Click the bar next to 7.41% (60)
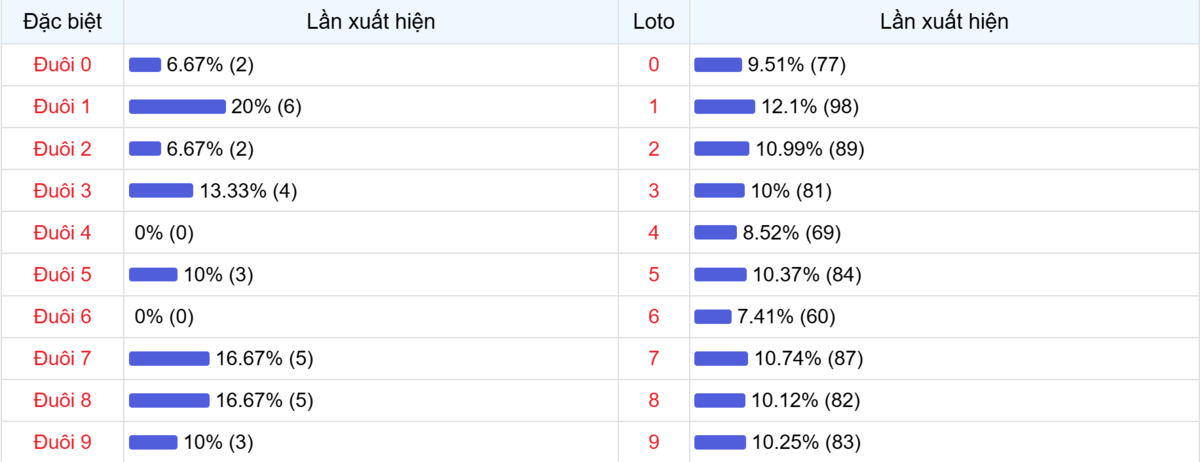Screen dimensions: 1200x462 [713, 317]
